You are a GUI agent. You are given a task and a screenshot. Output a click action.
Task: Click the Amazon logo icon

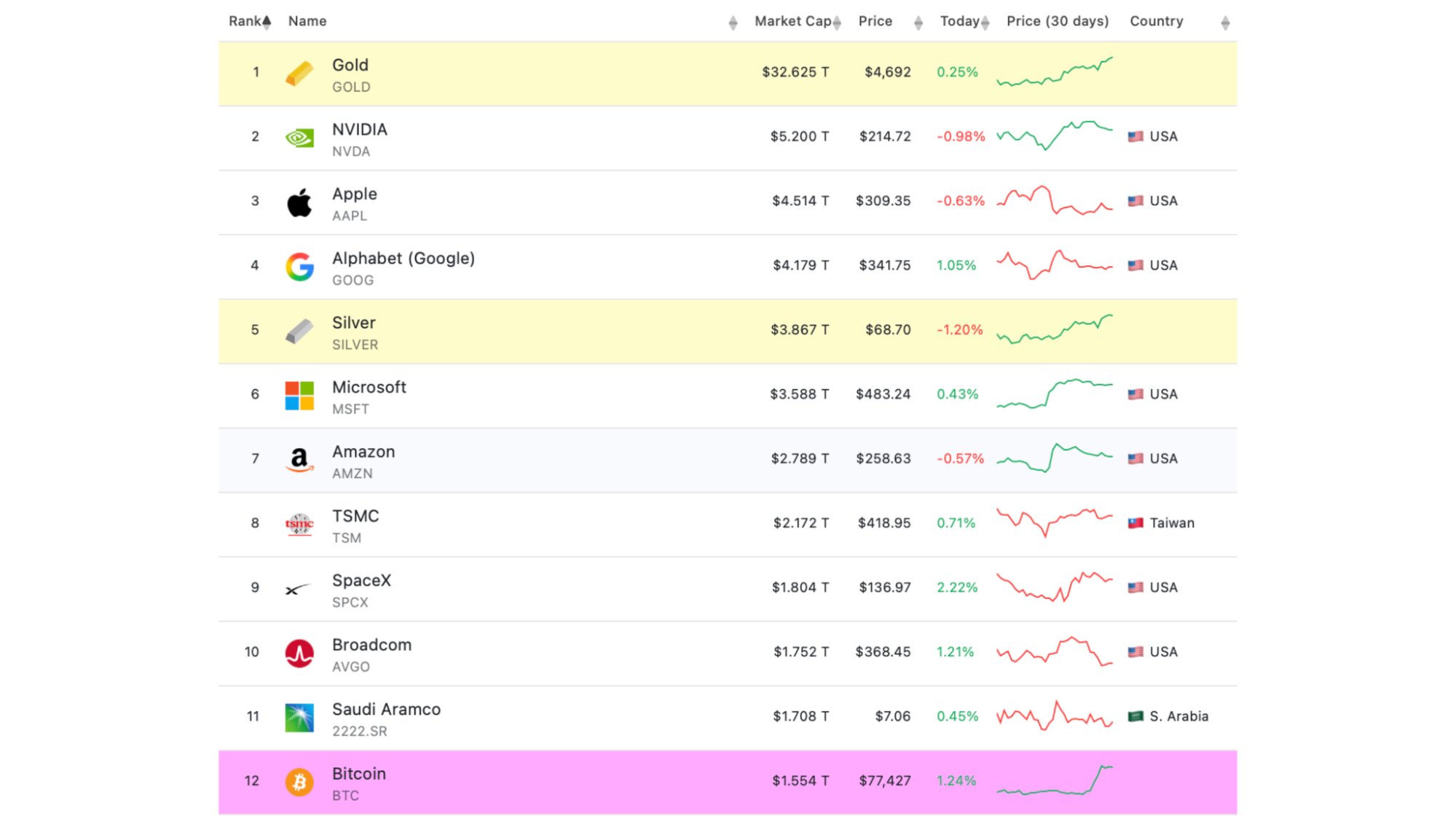(299, 460)
